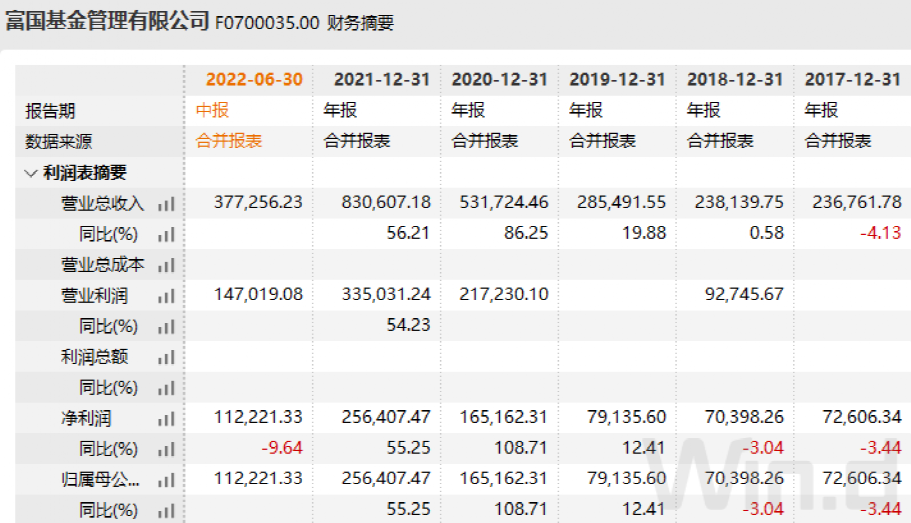
Task: Click the 合并报表 link under 2022-06-30
Action: coord(229,141)
